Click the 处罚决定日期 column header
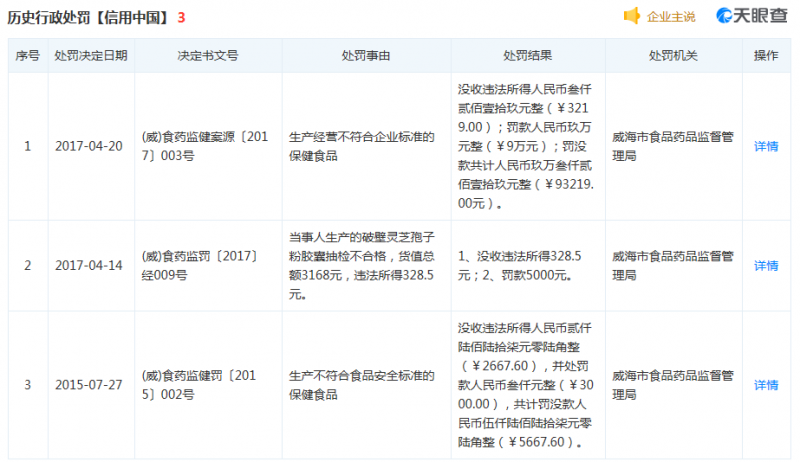This screenshot has width=800, height=462. pyautogui.click(x=91, y=56)
